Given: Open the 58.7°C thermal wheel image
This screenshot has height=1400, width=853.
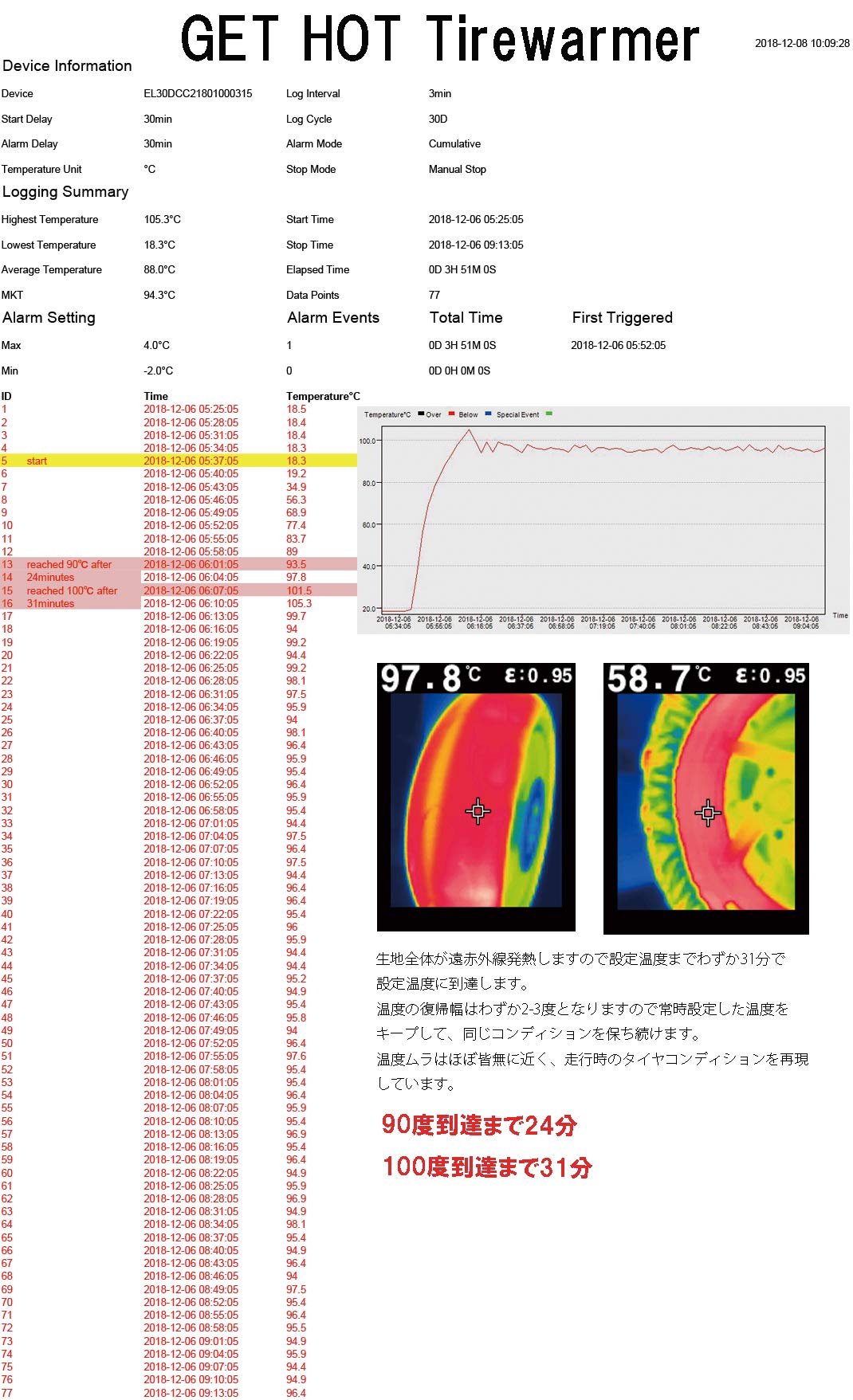Looking at the screenshot, I should 706,798.
